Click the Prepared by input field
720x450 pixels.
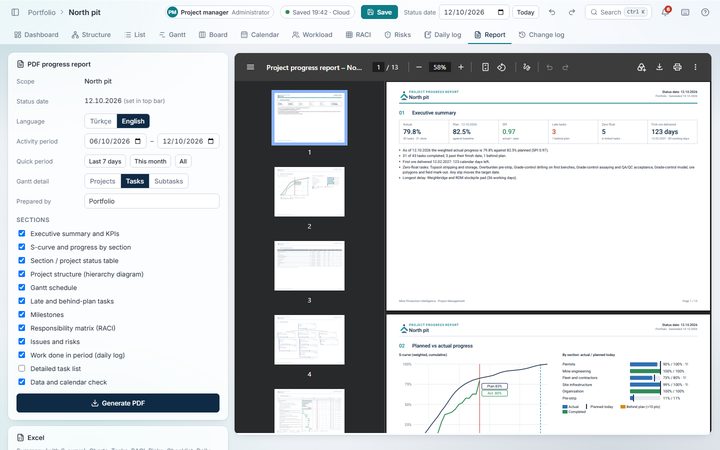point(152,201)
